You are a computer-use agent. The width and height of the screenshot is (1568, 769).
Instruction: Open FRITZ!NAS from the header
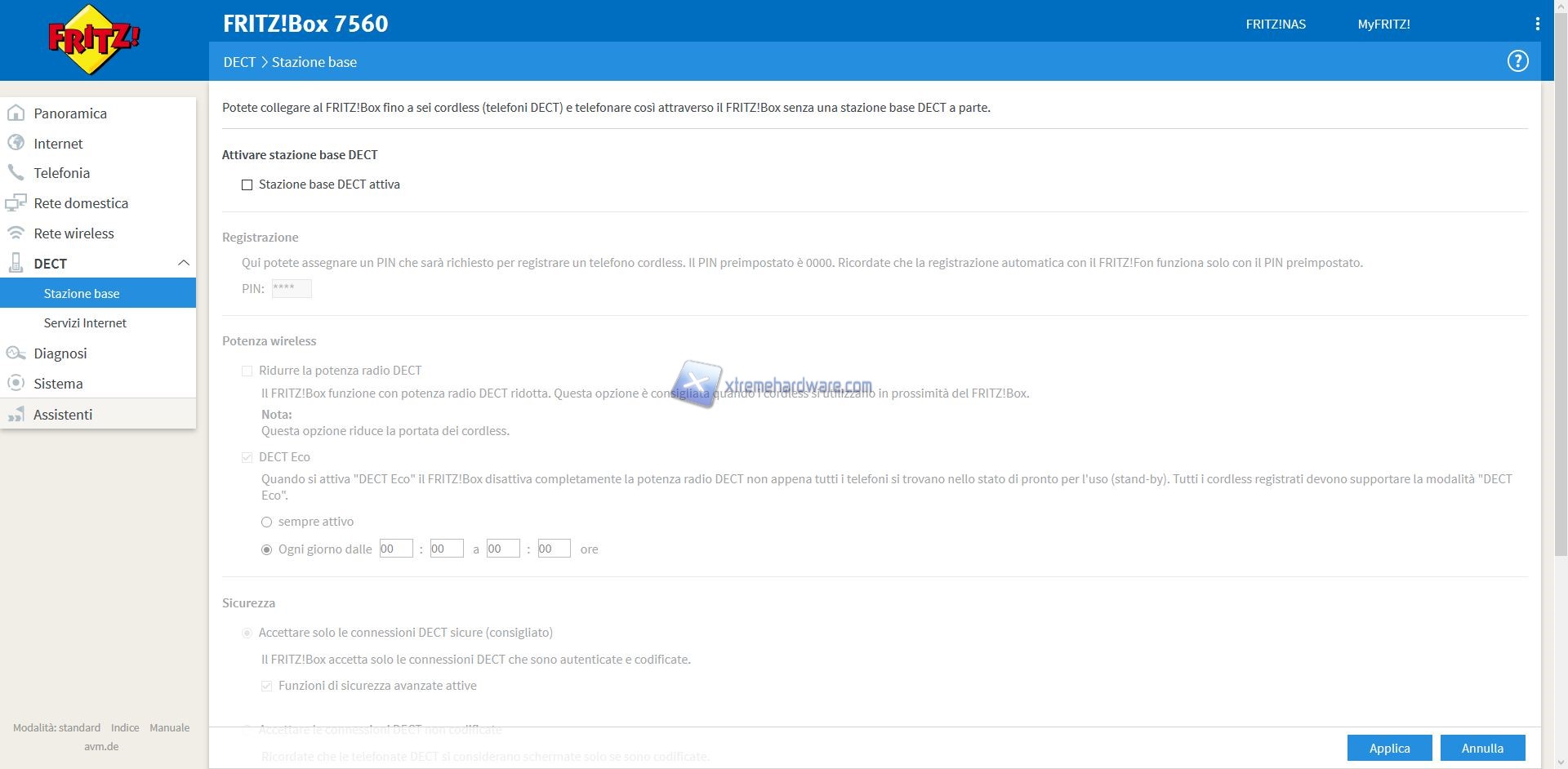pos(1275,24)
